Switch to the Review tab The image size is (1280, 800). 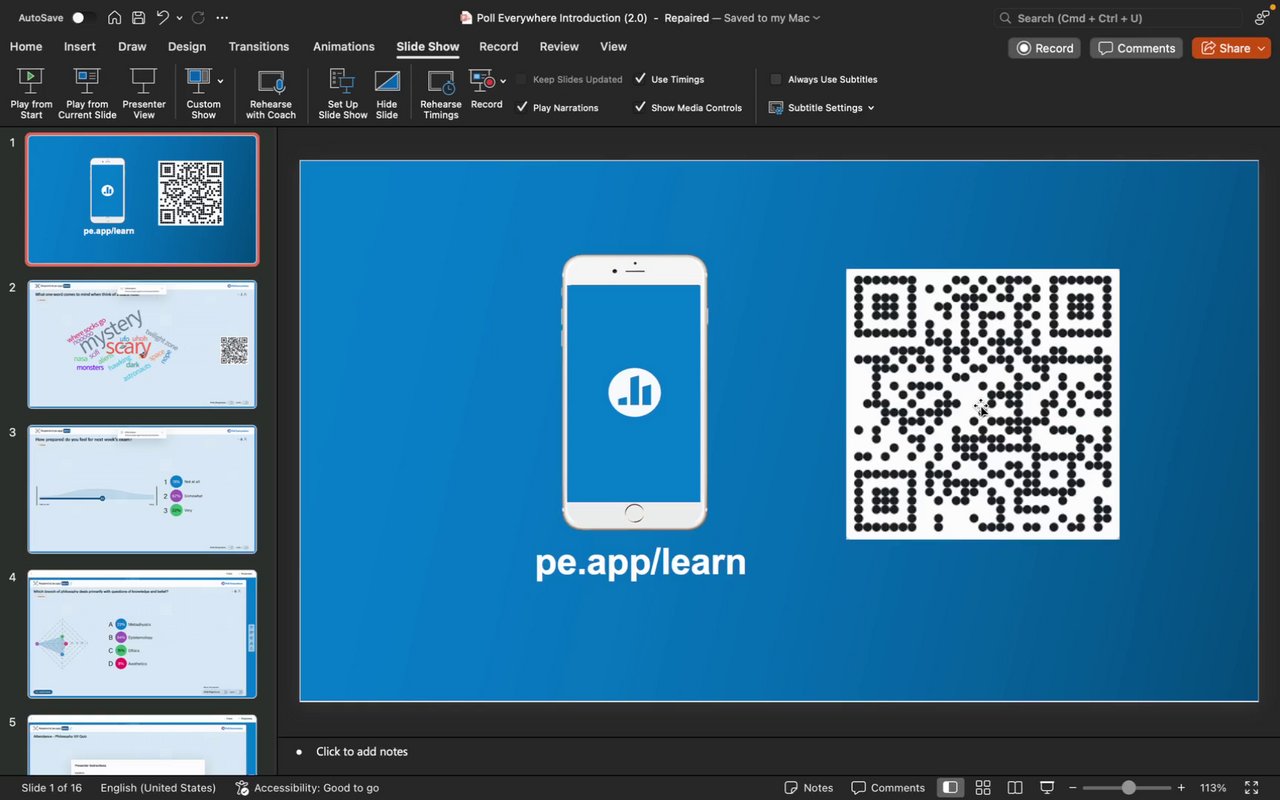click(x=559, y=47)
